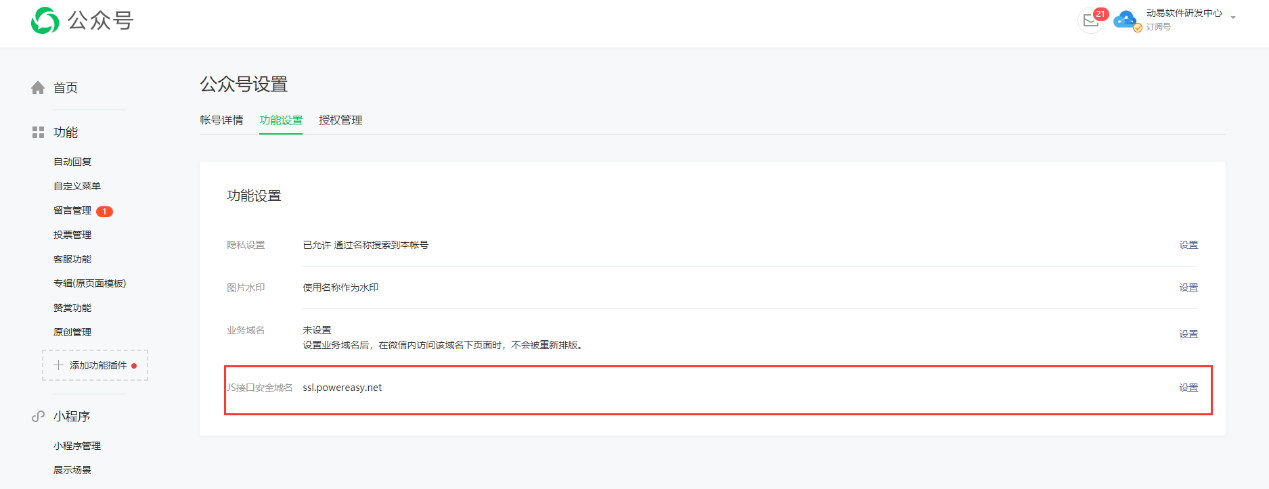
Task: Select the 功能设置 tab
Action: [x=280, y=120]
